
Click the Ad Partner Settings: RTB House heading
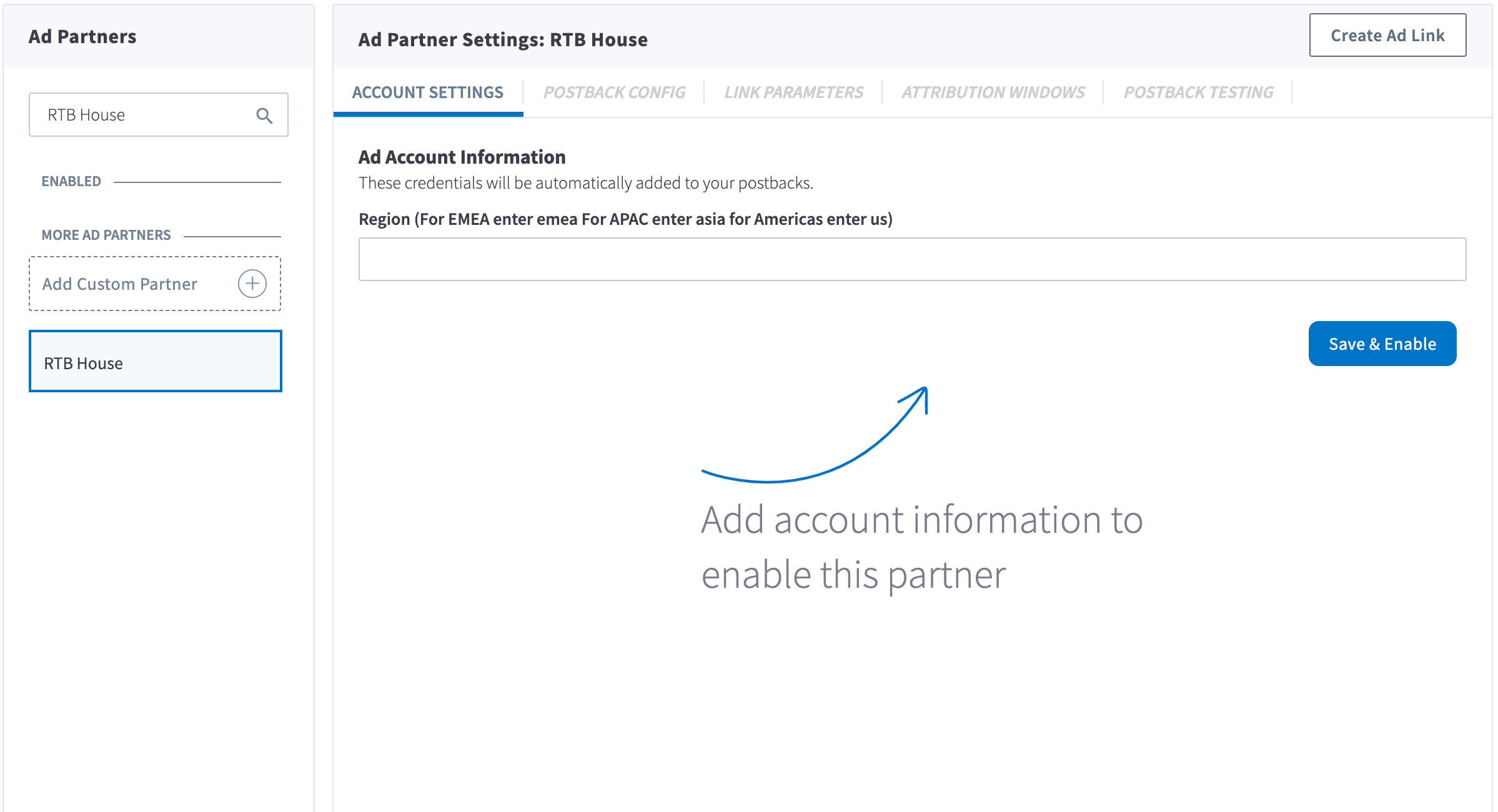point(503,39)
